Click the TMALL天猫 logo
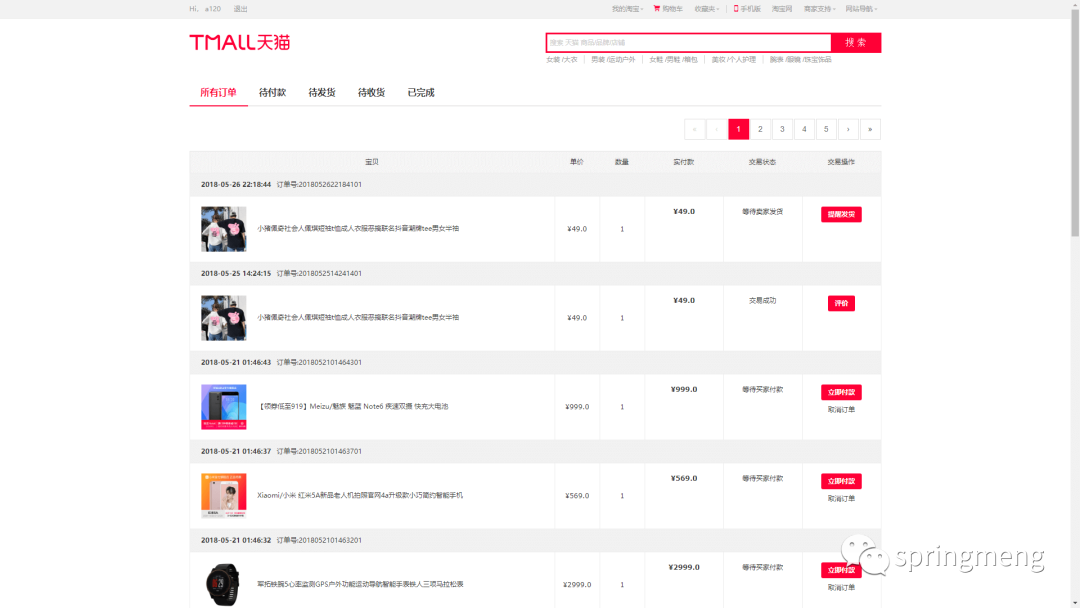This screenshot has width=1080, height=608. pos(240,43)
